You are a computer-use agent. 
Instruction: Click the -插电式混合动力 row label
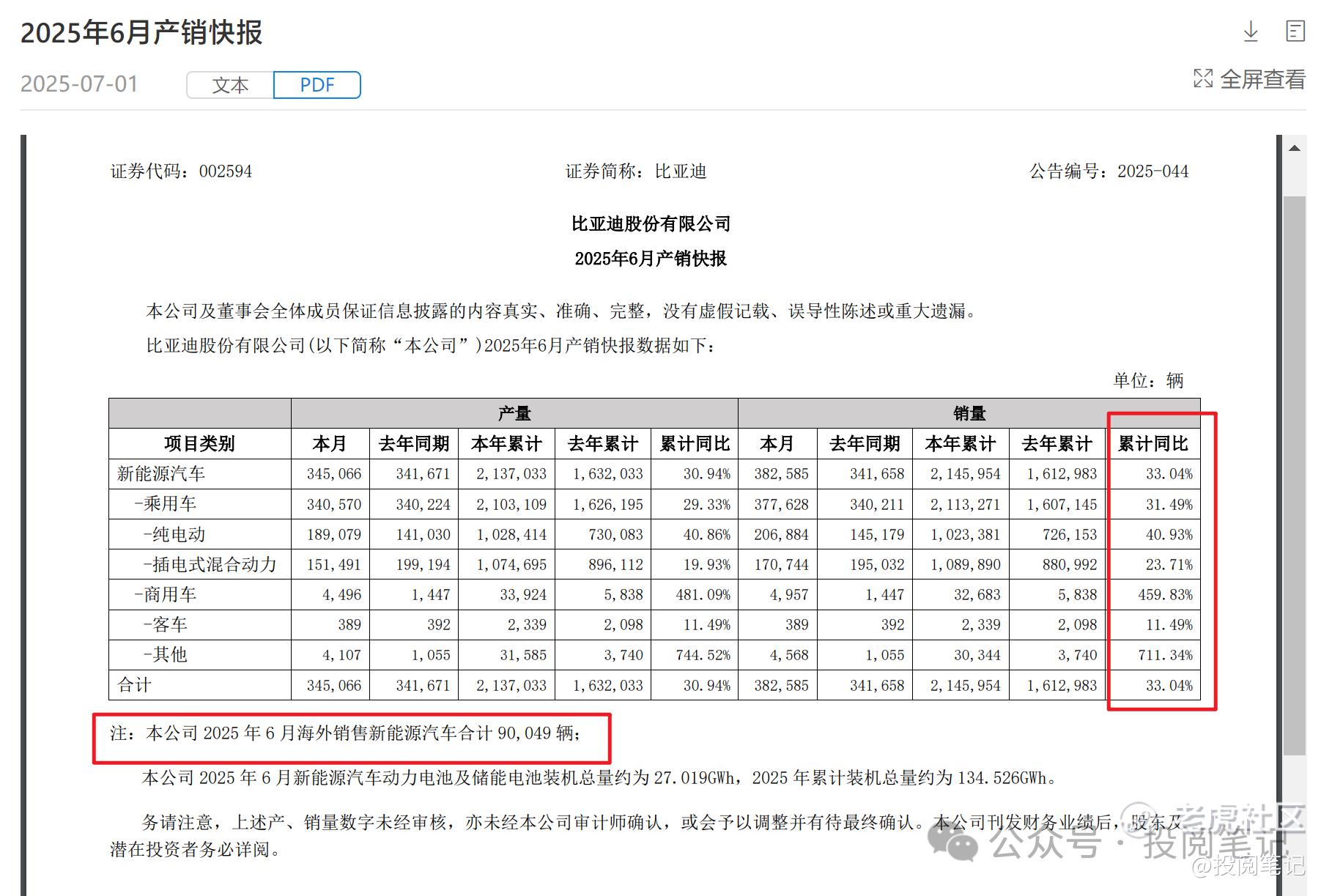point(210,564)
